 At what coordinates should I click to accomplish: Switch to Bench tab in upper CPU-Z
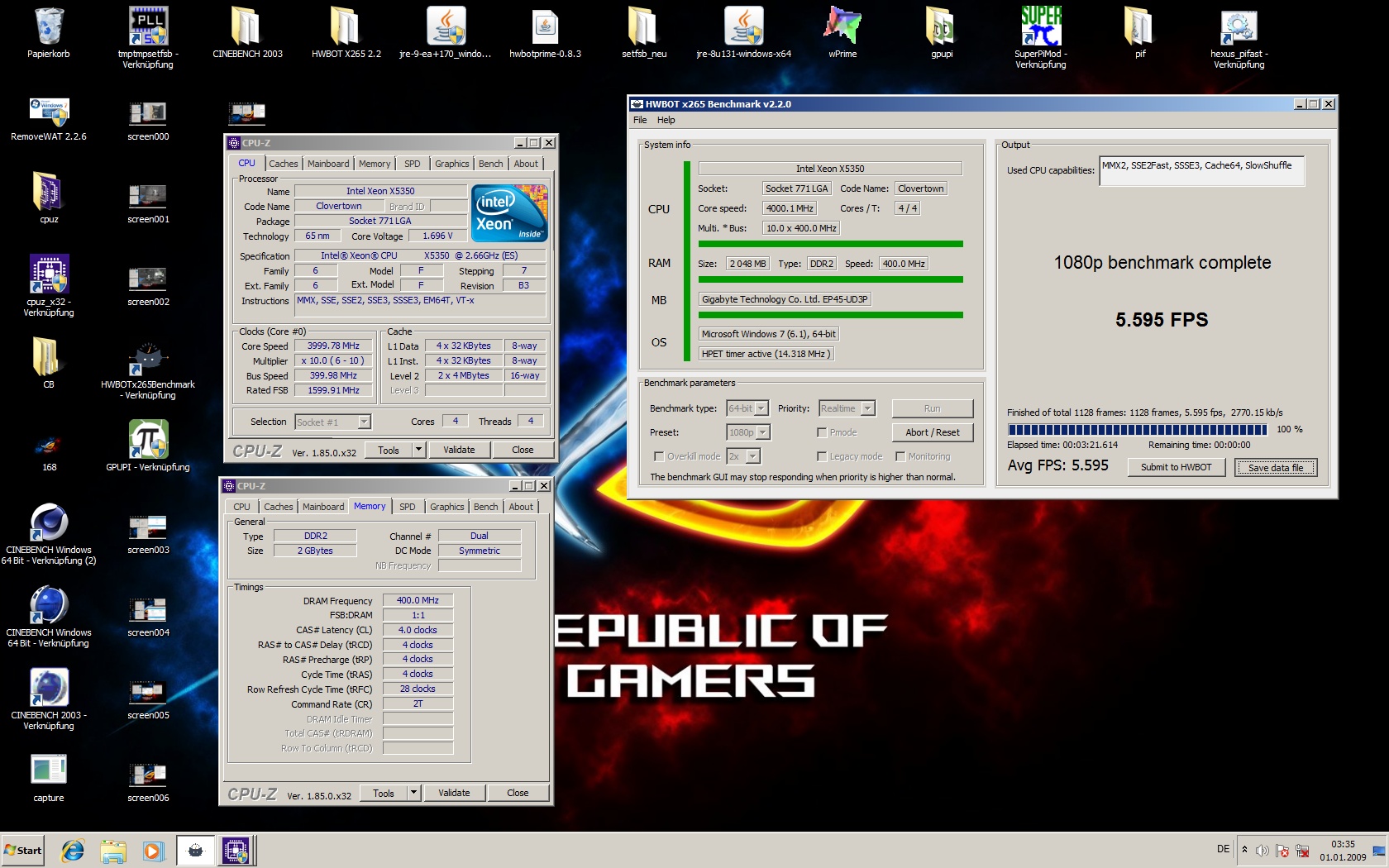(x=491, y=164)
